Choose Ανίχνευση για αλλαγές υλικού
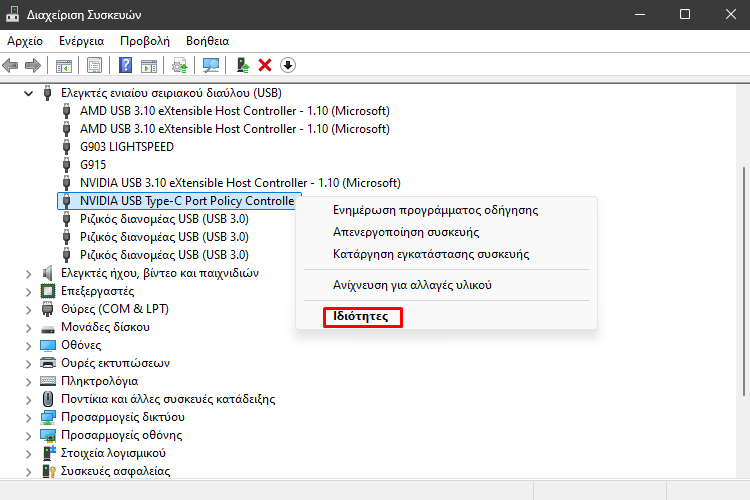This screenshot has width=750, height=500. (x=446, y=285)
